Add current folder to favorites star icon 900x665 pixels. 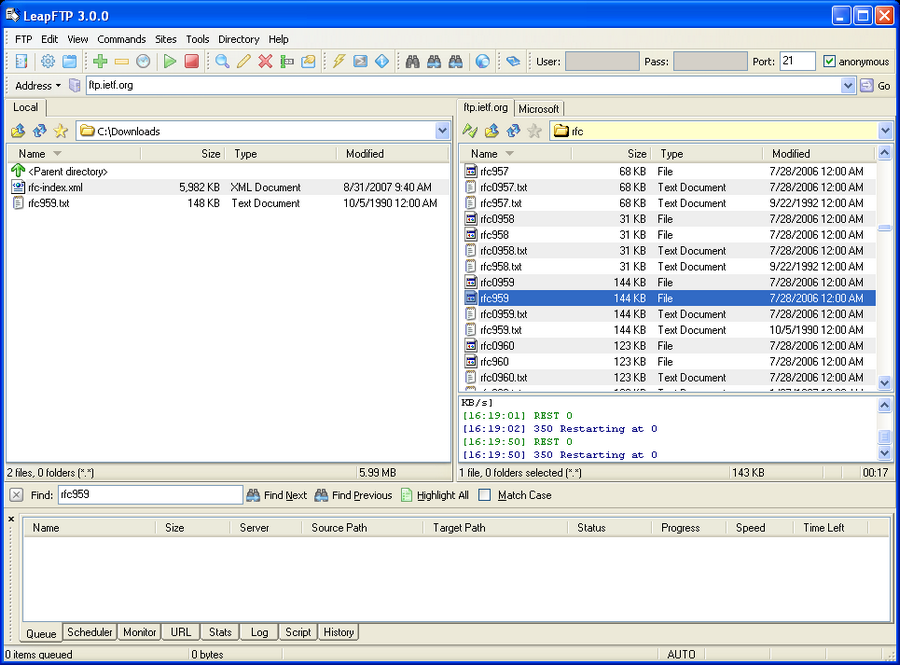pos(60,131)
